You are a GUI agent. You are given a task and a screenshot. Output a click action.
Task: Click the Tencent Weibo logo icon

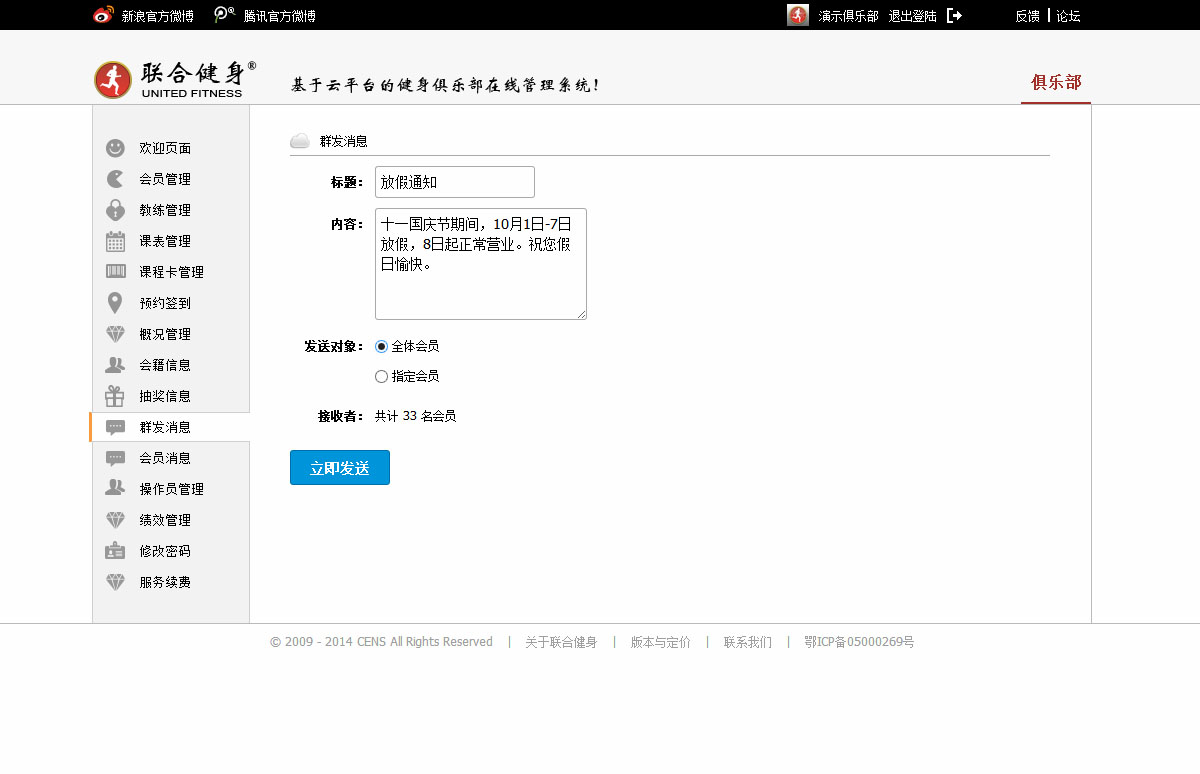click(225, 16)
